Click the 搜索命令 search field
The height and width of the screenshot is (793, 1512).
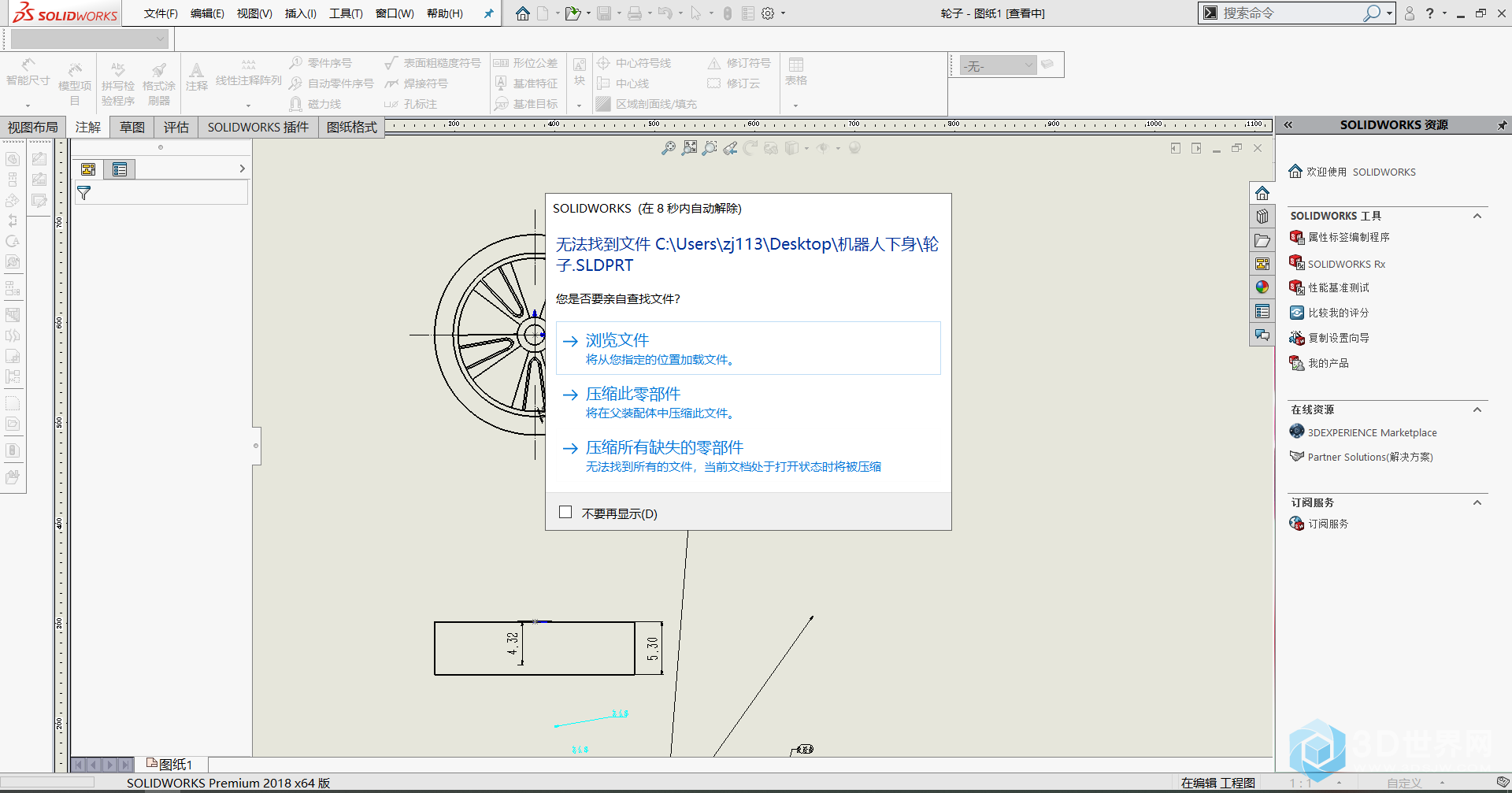[1291, 13]
